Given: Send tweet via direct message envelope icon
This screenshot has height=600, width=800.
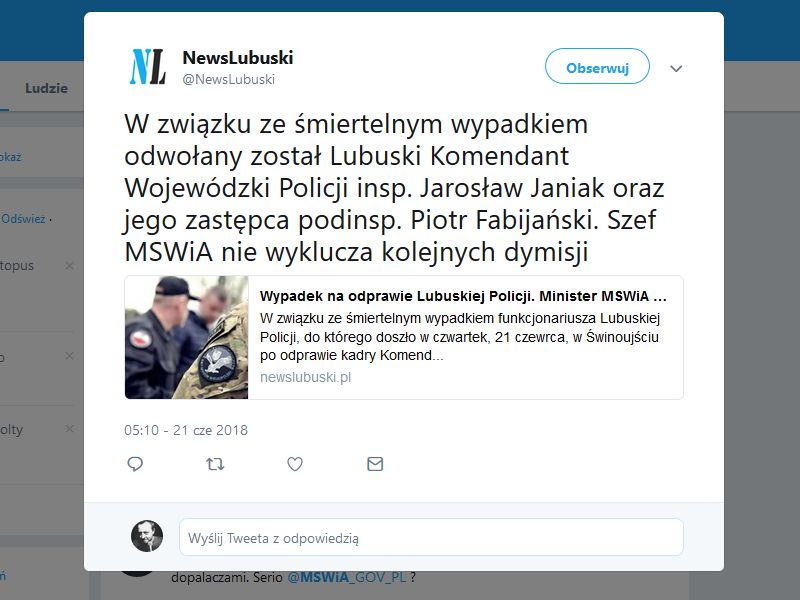Looking at the screenshot, I should 375,464.
